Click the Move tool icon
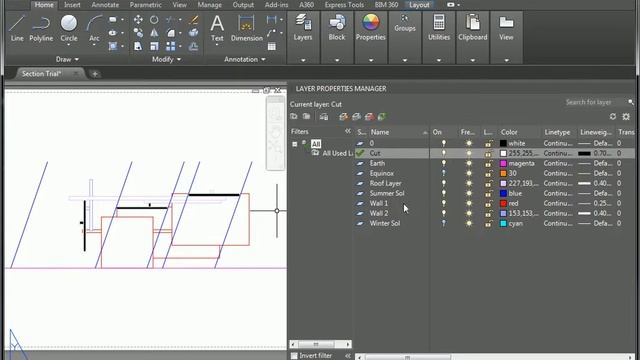The height and width of the screenshot is (360, 640). 138,19
